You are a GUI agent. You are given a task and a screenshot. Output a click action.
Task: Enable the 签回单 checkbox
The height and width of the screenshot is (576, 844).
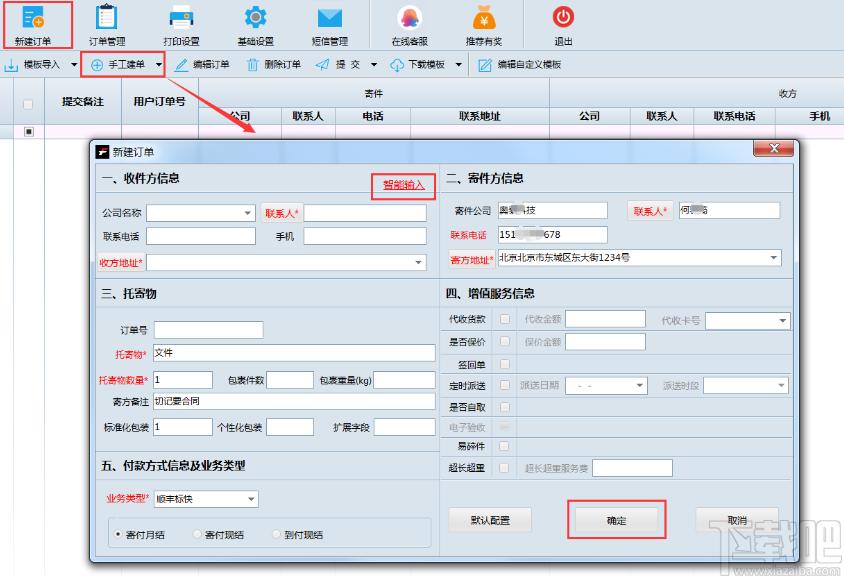pyautogui.click(x=504, y=364)
